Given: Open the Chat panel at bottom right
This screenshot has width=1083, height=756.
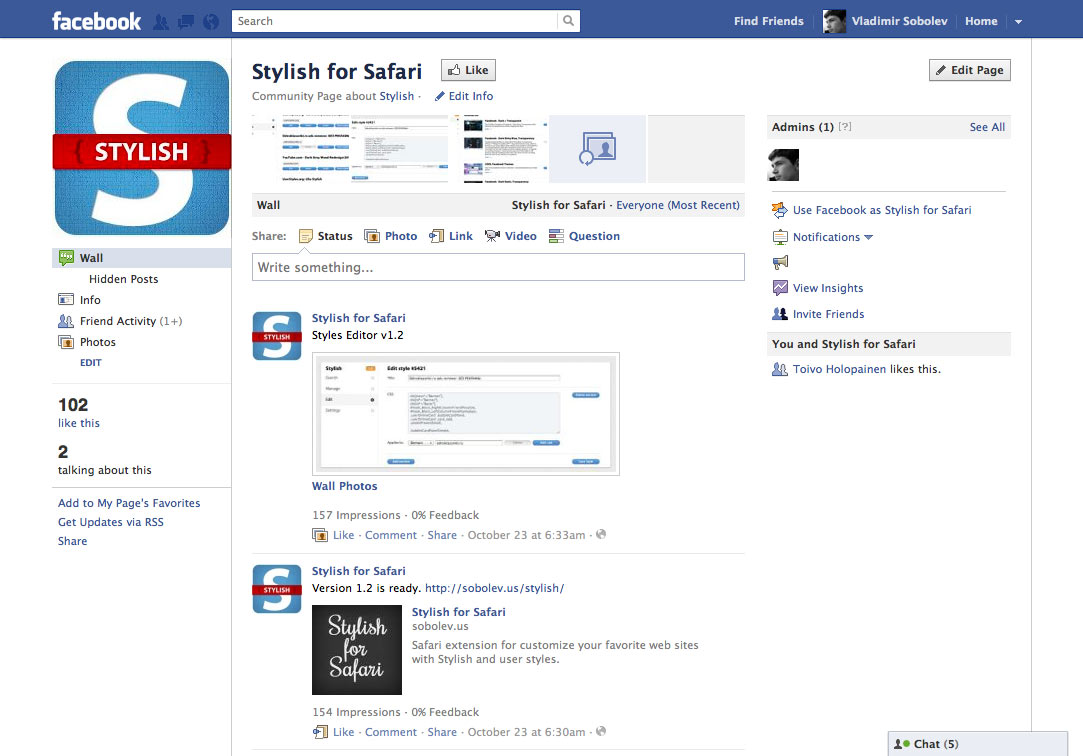Looking at the screenshot, I should [926, 744].
